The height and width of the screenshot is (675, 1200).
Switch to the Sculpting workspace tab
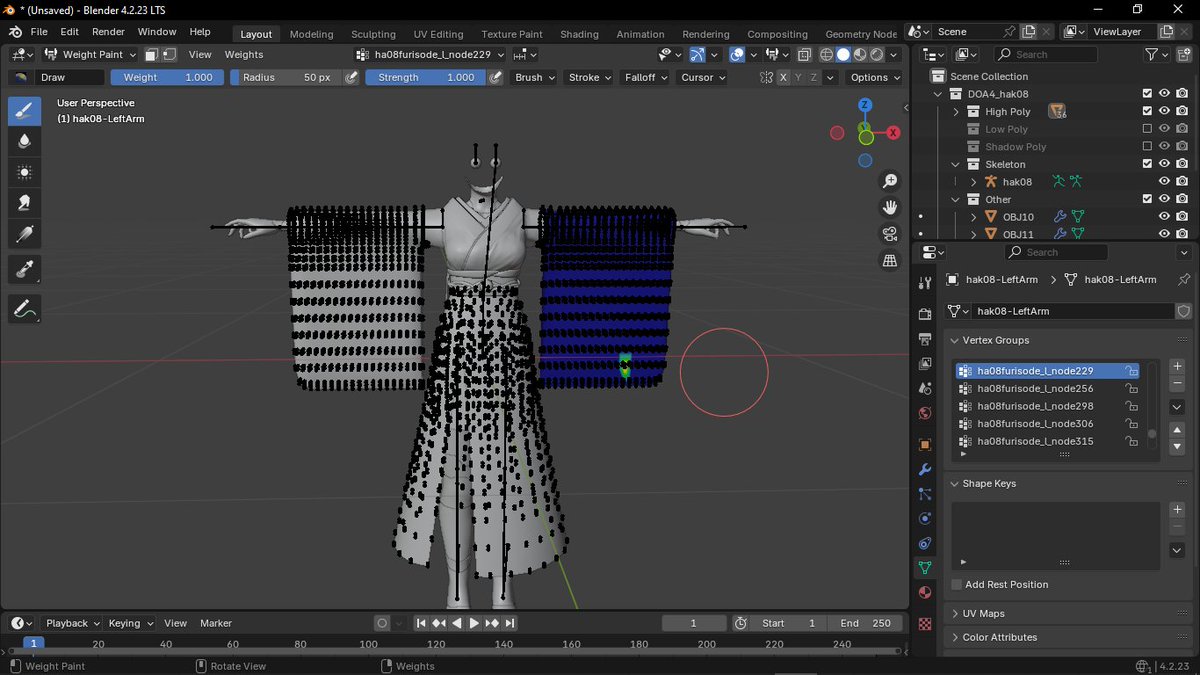coord(373,34)
